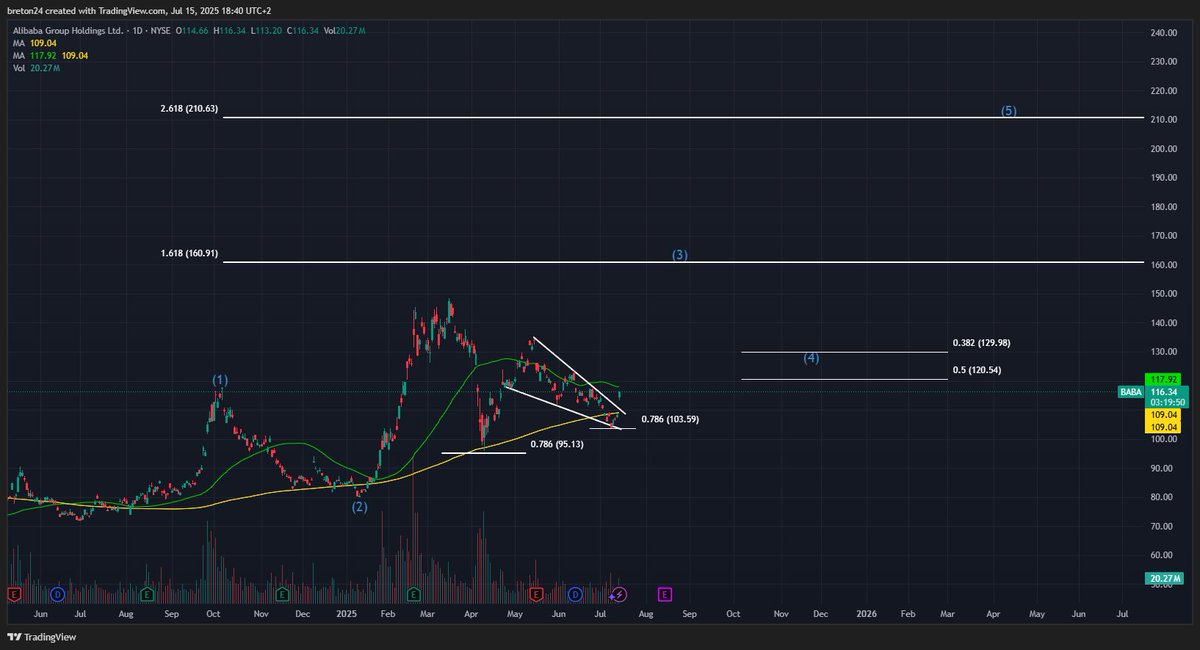Click the countdown timer 03:19:50 on axis

point(1169,403)
